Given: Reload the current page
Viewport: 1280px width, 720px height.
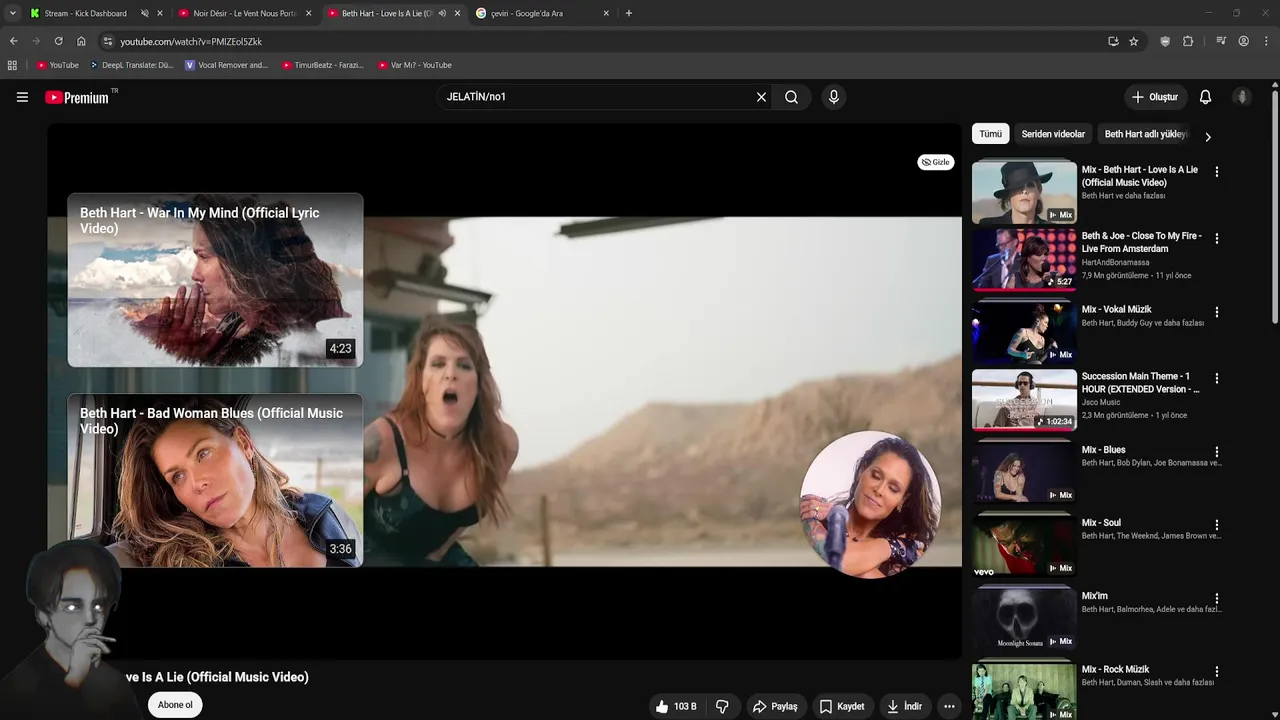Looking at the screenshot, I should tap(58, 41).
